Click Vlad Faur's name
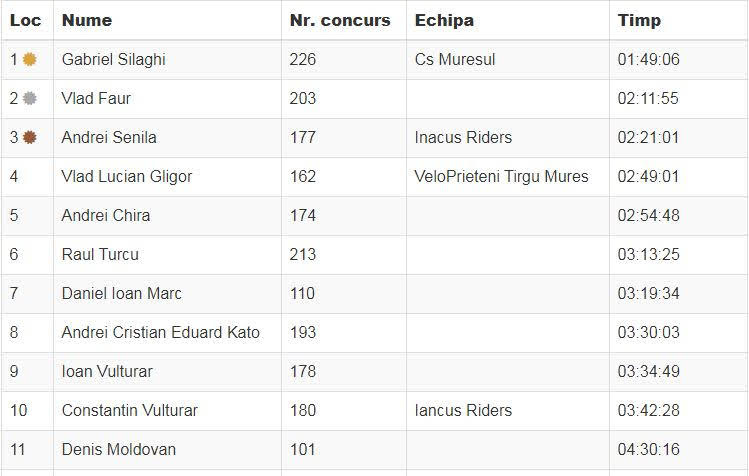 (96, 98)
